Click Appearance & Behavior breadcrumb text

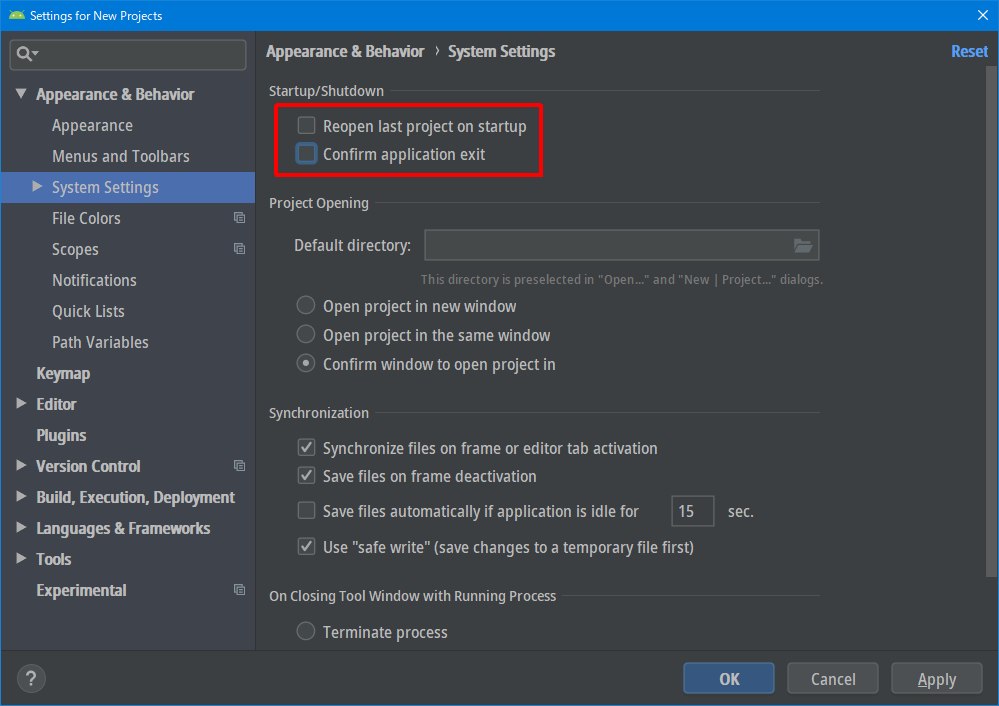(345, 52)
